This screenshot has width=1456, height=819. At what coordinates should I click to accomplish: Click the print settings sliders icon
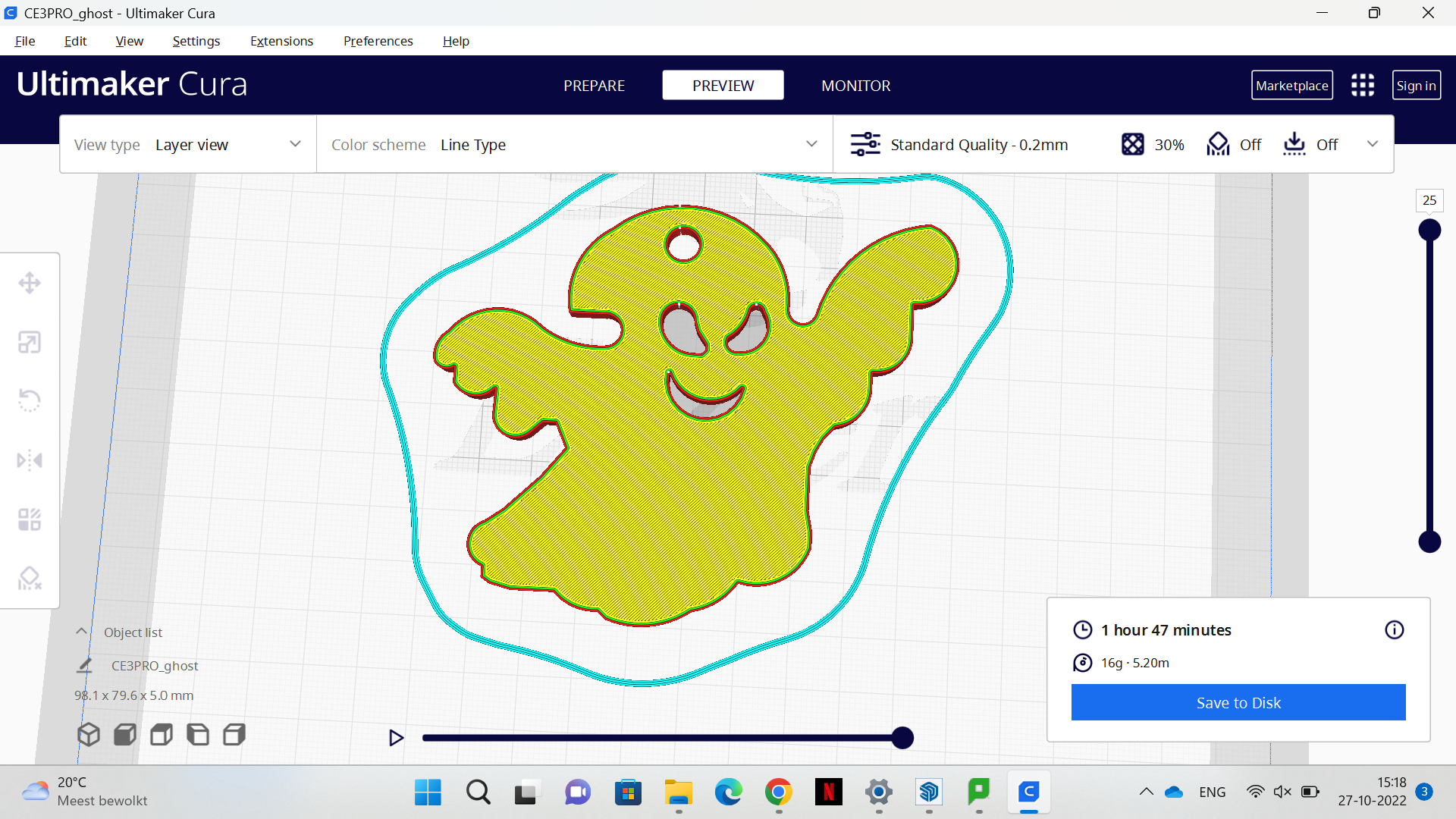[865, 144]
